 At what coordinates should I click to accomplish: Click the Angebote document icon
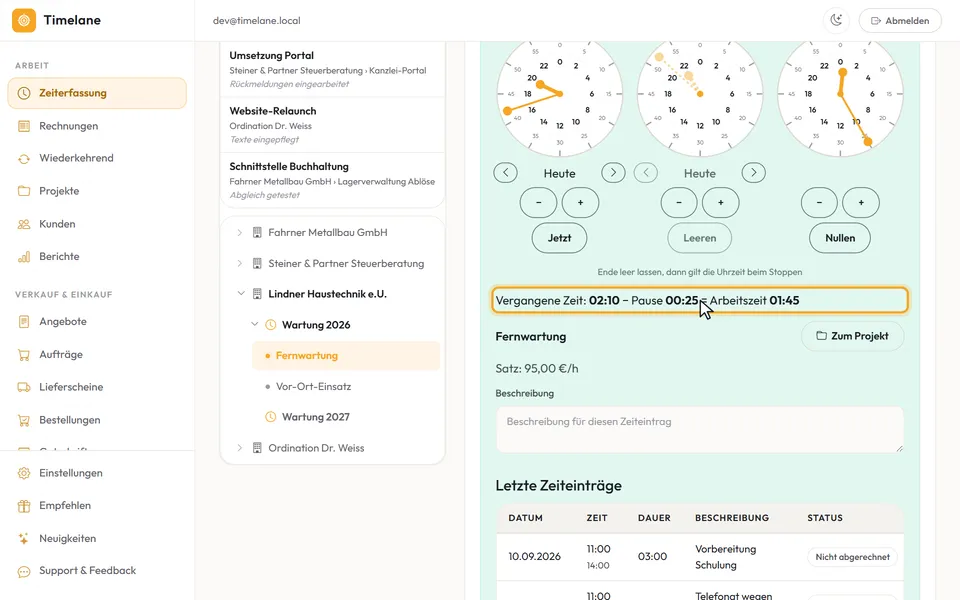(x=24, y=321)
